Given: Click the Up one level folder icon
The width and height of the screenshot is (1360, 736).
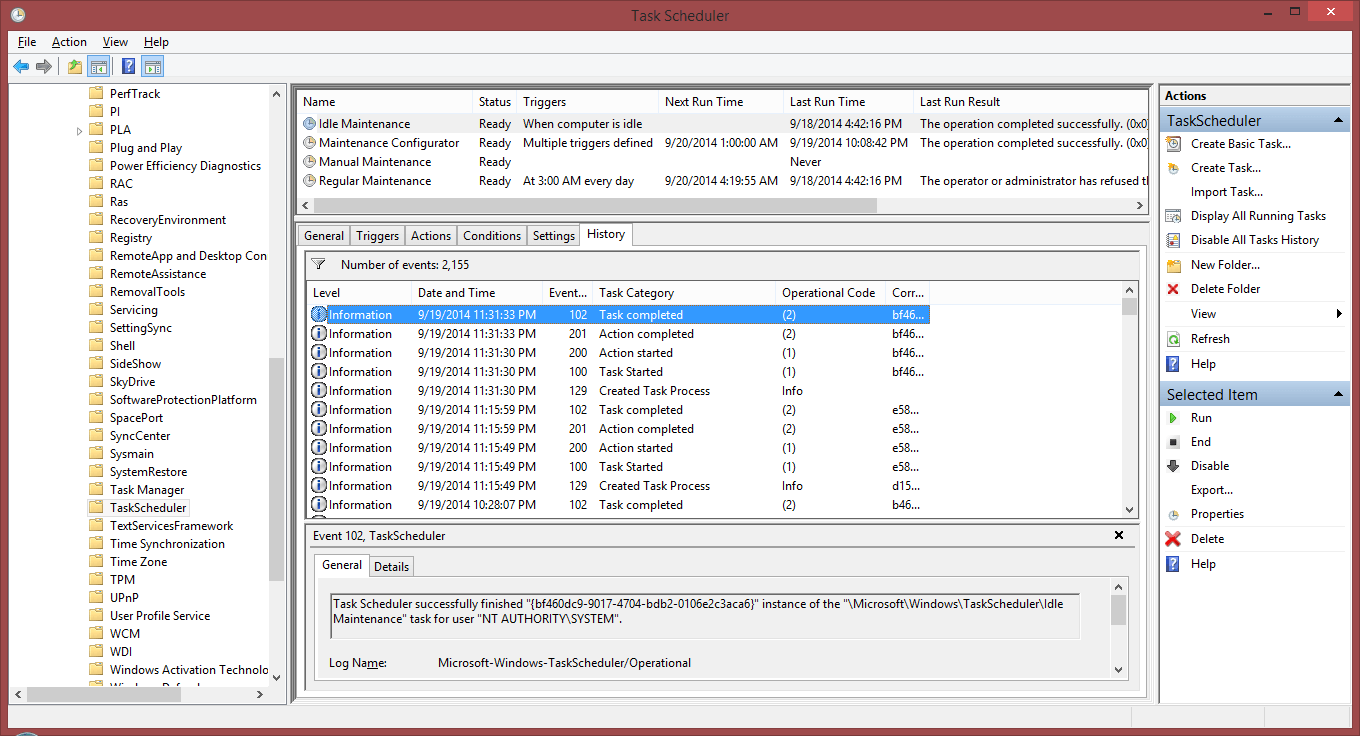Looking at the screenshot, I should pos(75,67).
